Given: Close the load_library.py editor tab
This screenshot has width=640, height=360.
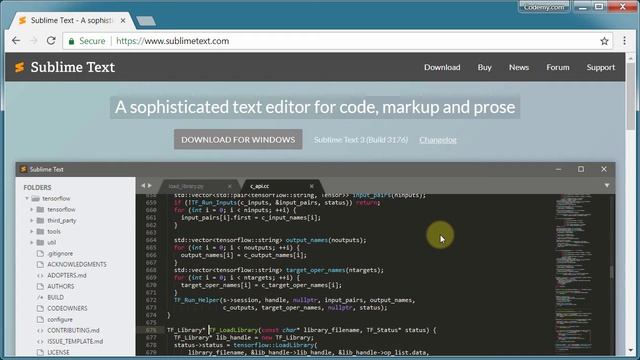Looking at the screenshot, I should pos(229,186).
